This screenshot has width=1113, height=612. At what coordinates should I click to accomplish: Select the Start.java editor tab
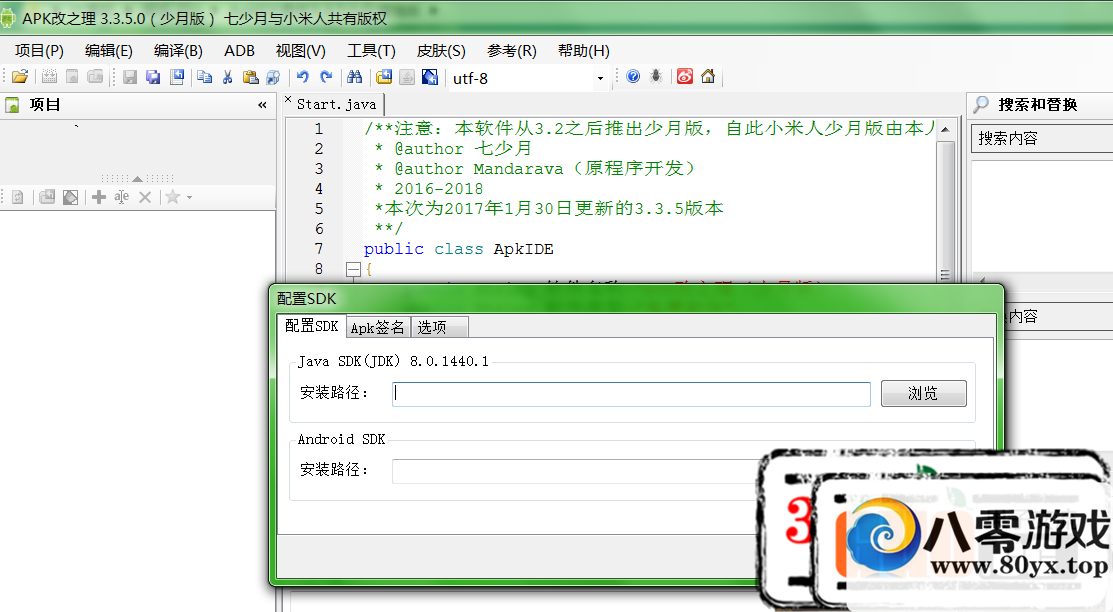click(x=336, y=104)
